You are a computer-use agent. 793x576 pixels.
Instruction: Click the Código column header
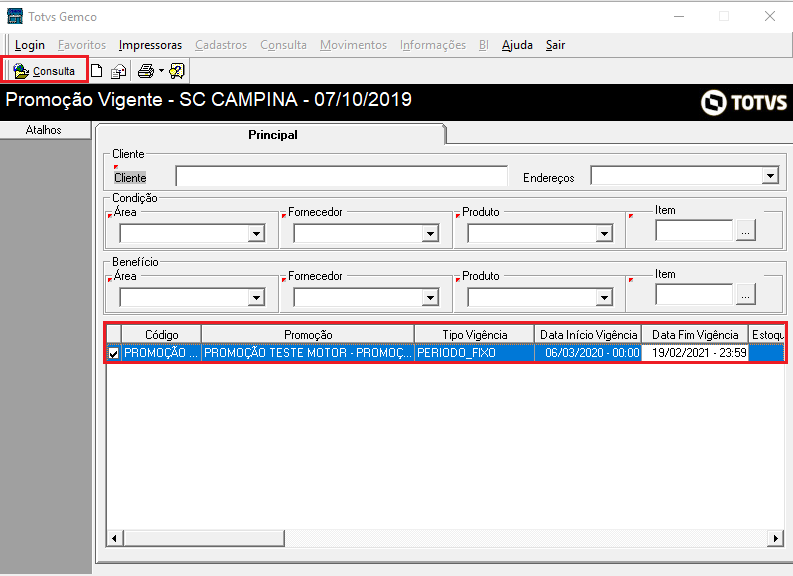click(x=161, y=335)
